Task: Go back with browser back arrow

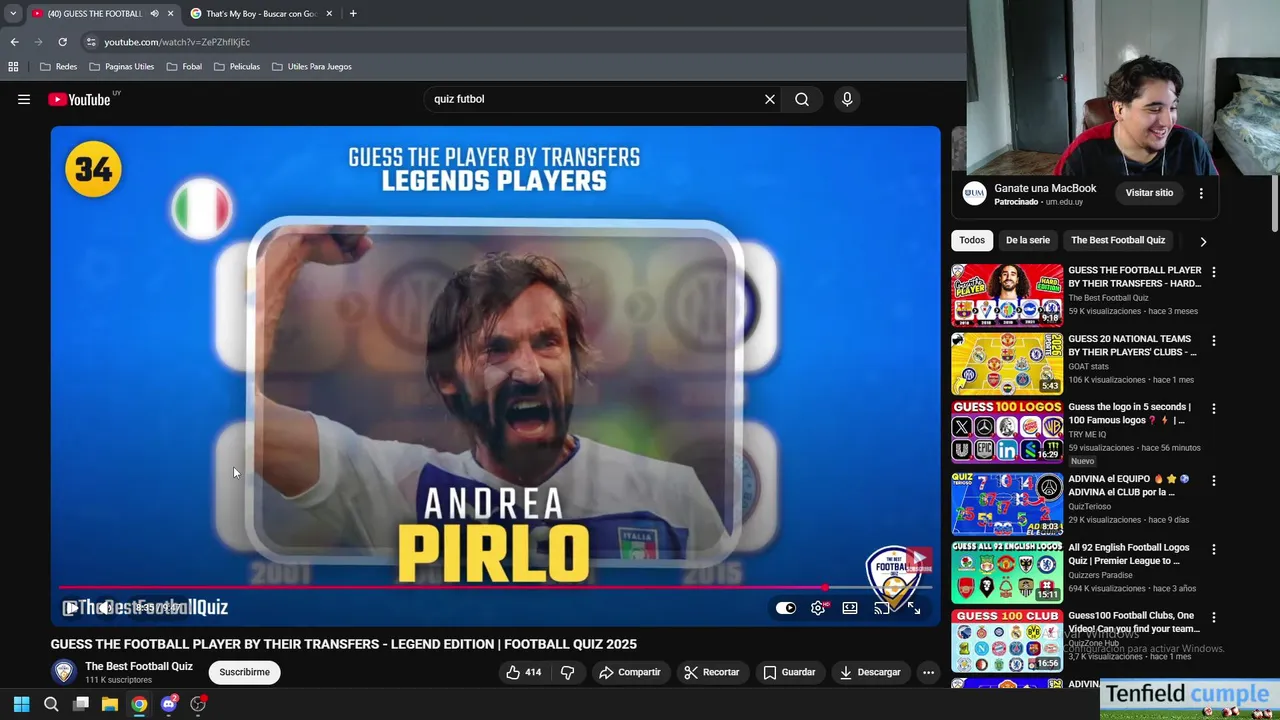Action: point(14,42)
